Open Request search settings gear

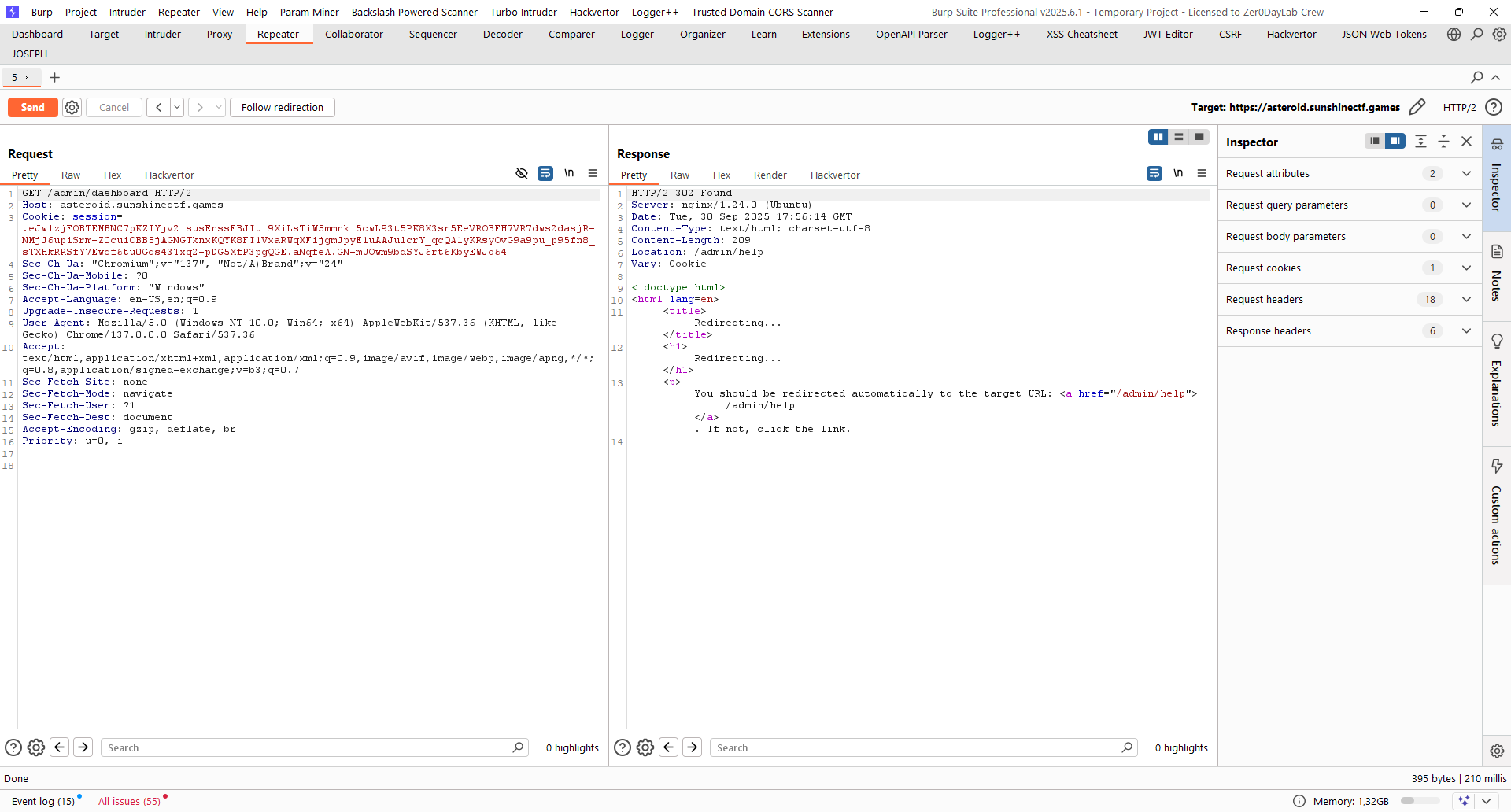[x=36, y=747]
